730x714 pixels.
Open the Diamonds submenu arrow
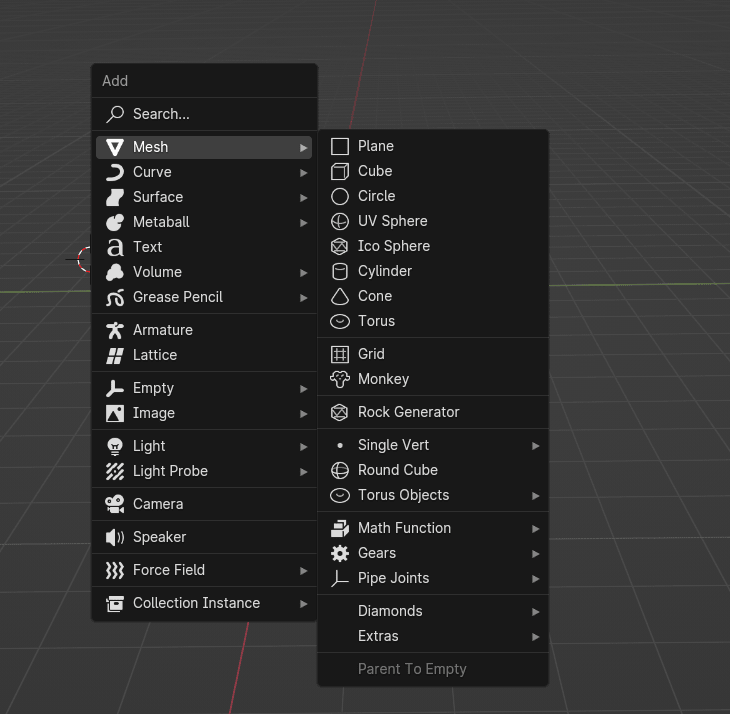(x=536, y=611)
